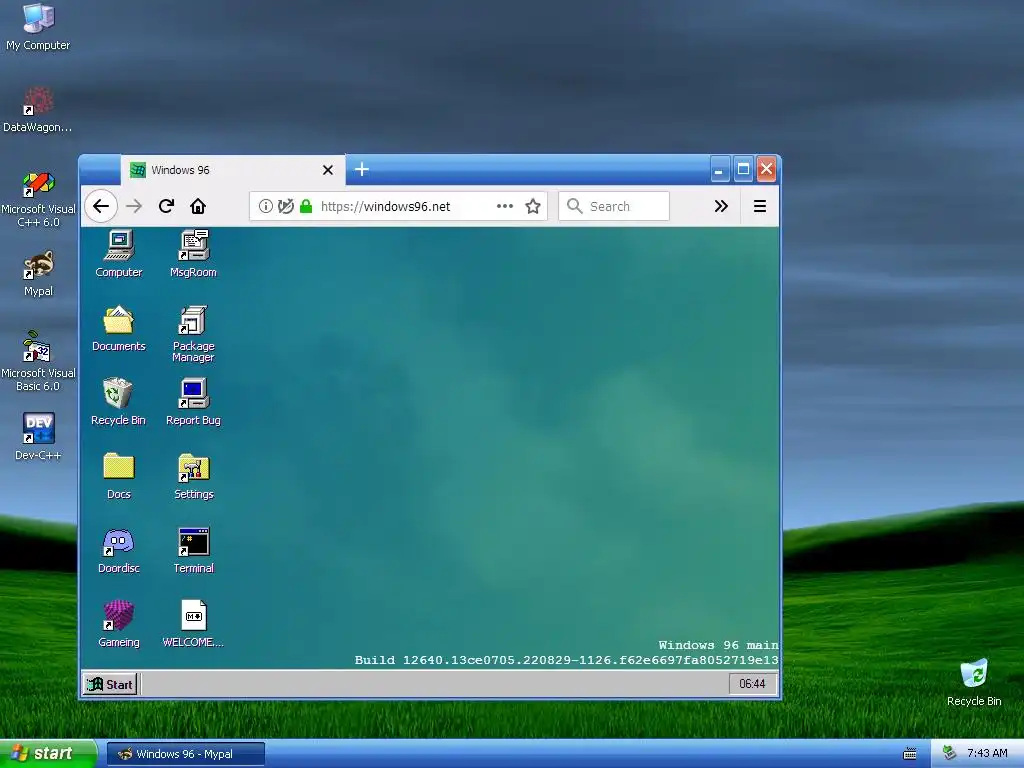
Task: Maximize the Mypal browser window
Action: click(x=743, y=170)
